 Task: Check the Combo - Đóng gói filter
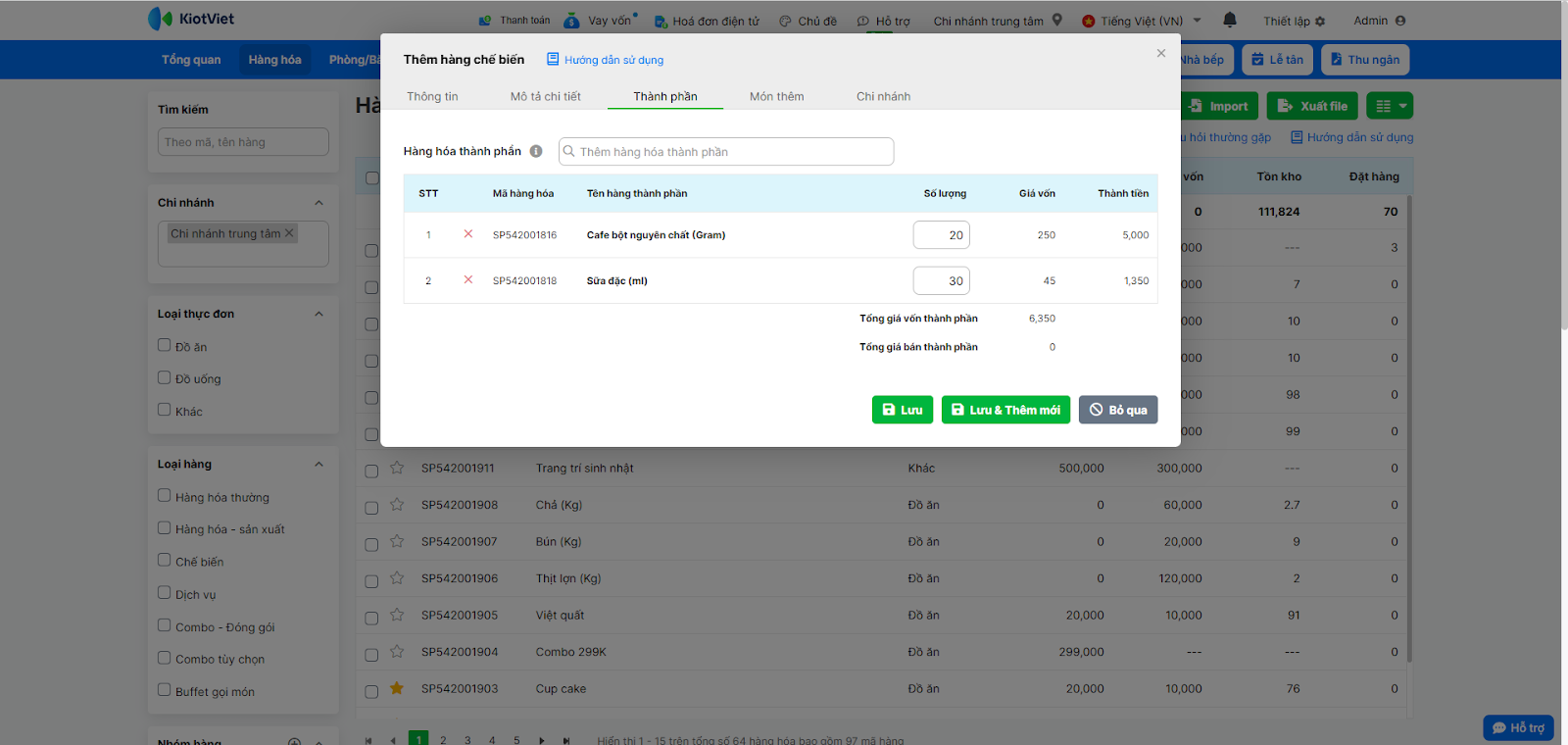point(165,625)
